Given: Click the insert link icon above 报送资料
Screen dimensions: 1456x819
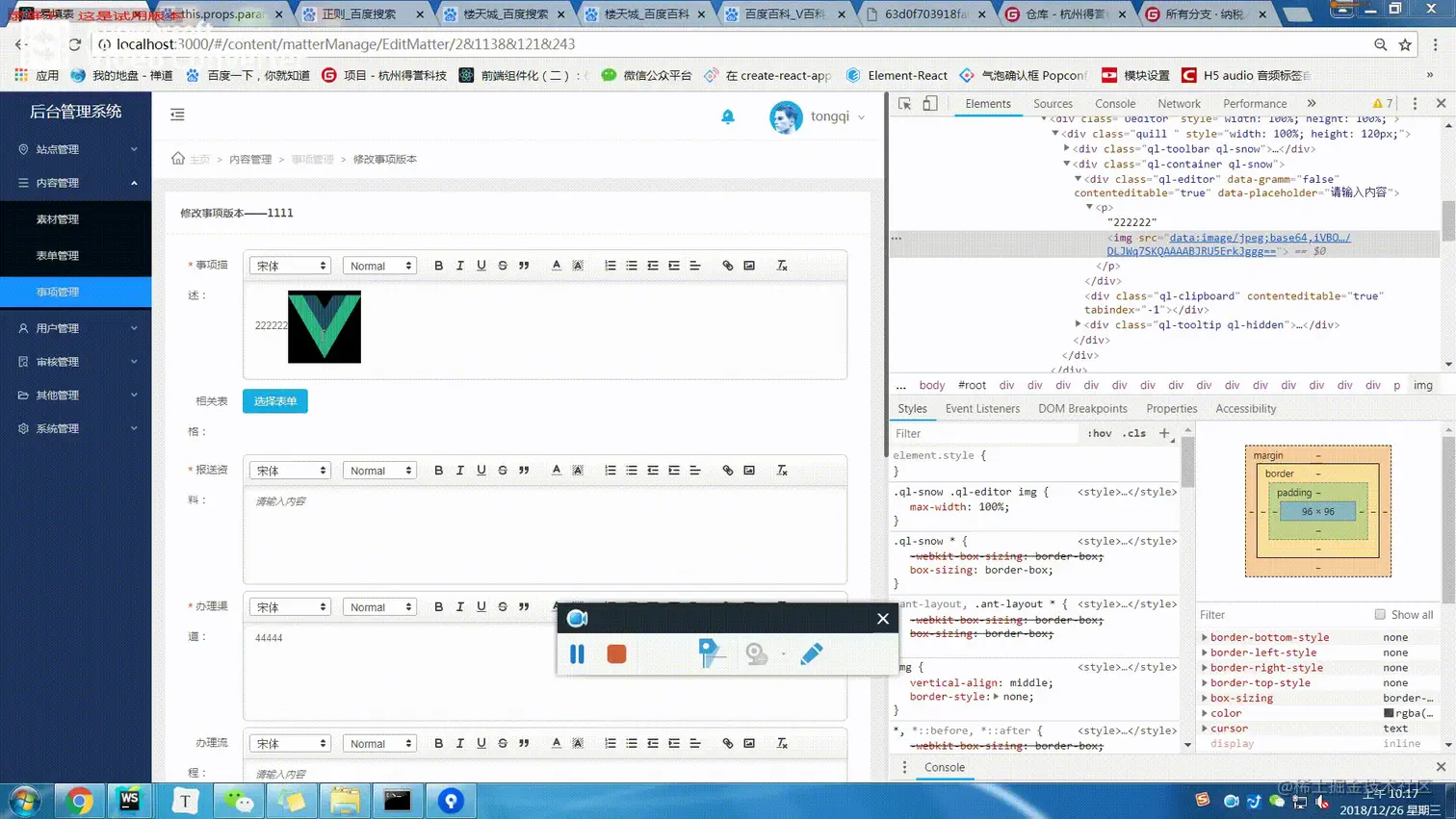Looking at the screenshot, I should pyautogui.click(x=728, y=471).
